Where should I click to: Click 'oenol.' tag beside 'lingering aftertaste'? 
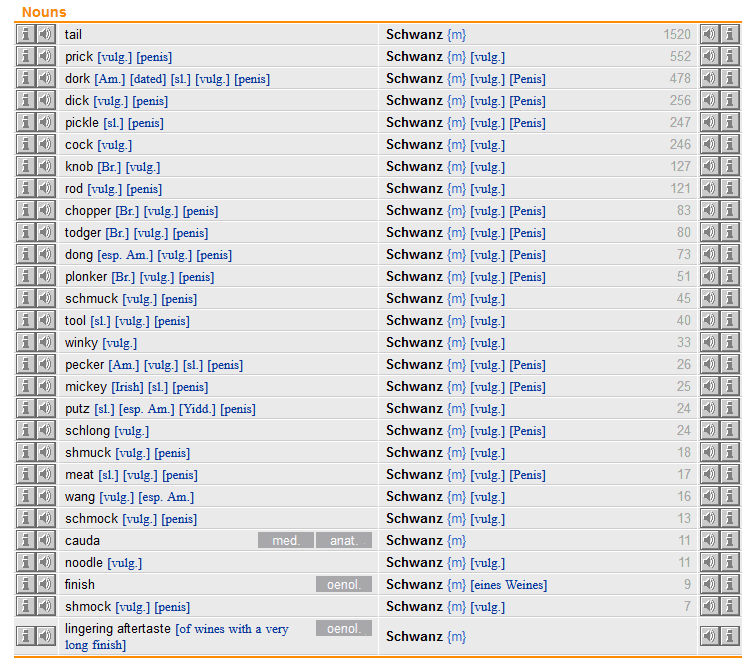point(343,629)
